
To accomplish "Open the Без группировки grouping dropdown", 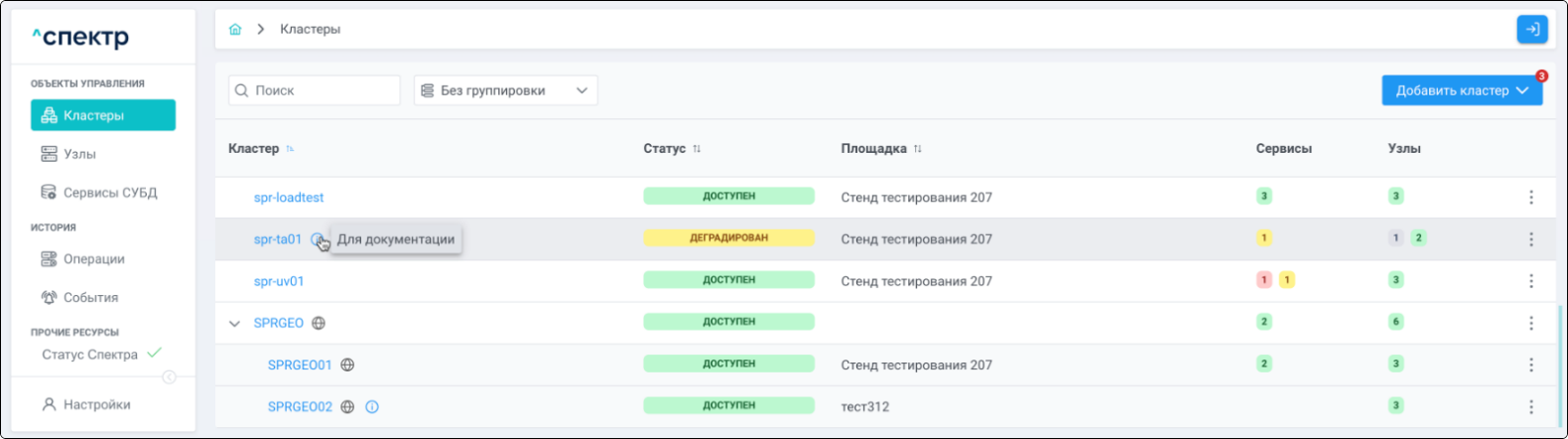I will [x=505, y=90].
